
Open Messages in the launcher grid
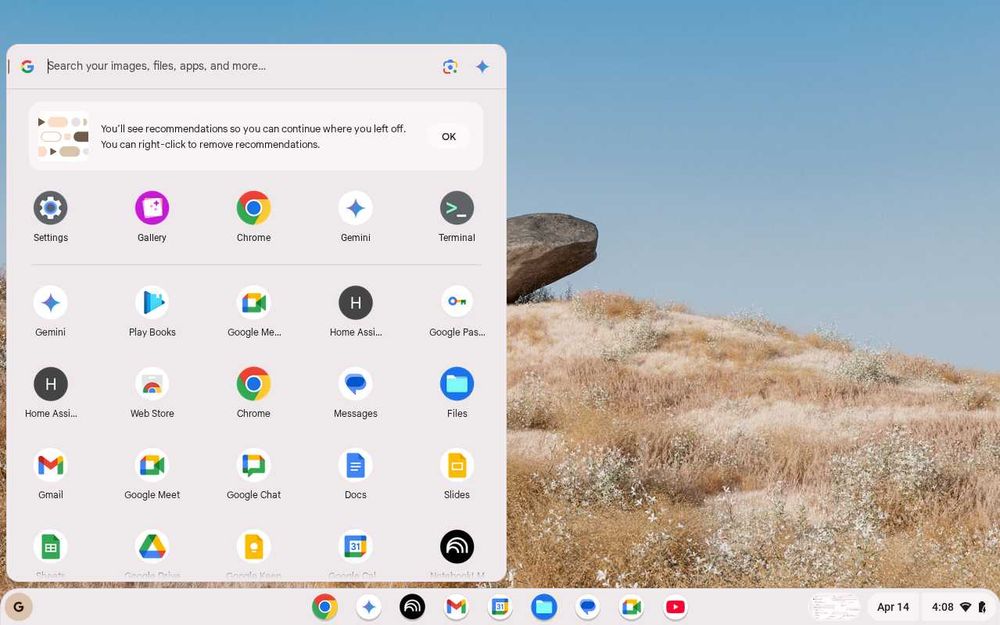point(355,384)
